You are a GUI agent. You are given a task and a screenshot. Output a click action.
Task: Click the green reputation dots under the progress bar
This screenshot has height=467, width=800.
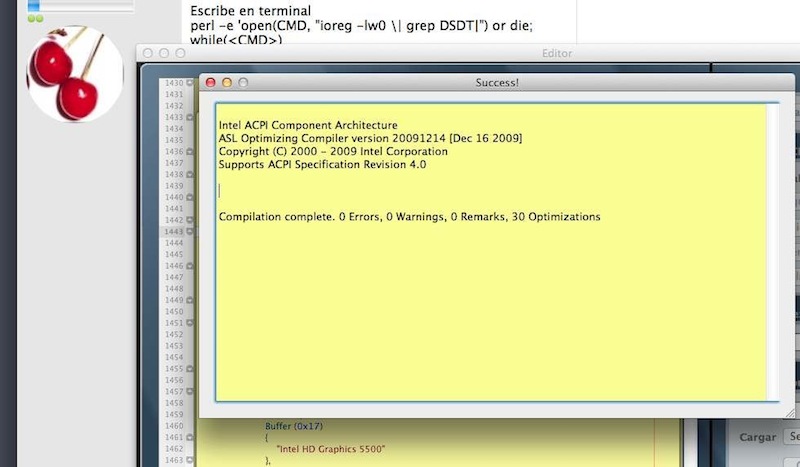click(x=35, y=19)
